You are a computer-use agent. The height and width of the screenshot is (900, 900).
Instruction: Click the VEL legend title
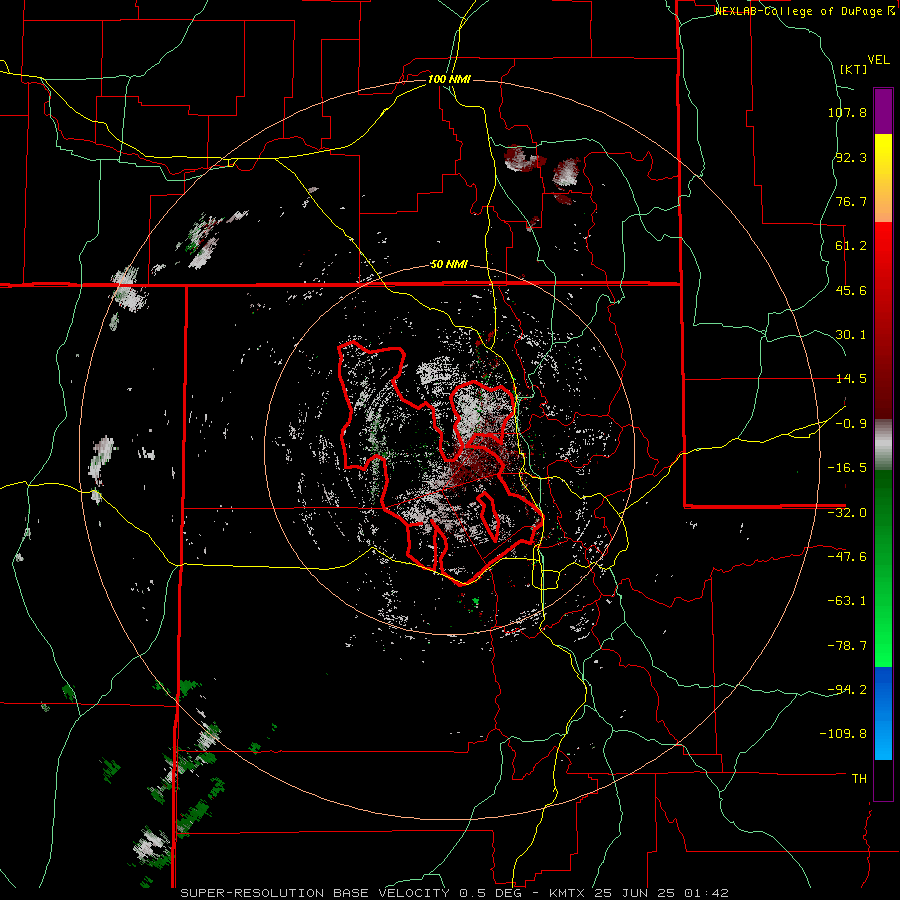[878, 60]
